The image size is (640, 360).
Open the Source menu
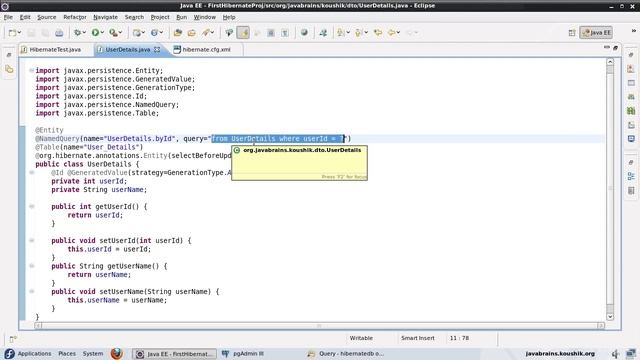(x=47, y=17)
